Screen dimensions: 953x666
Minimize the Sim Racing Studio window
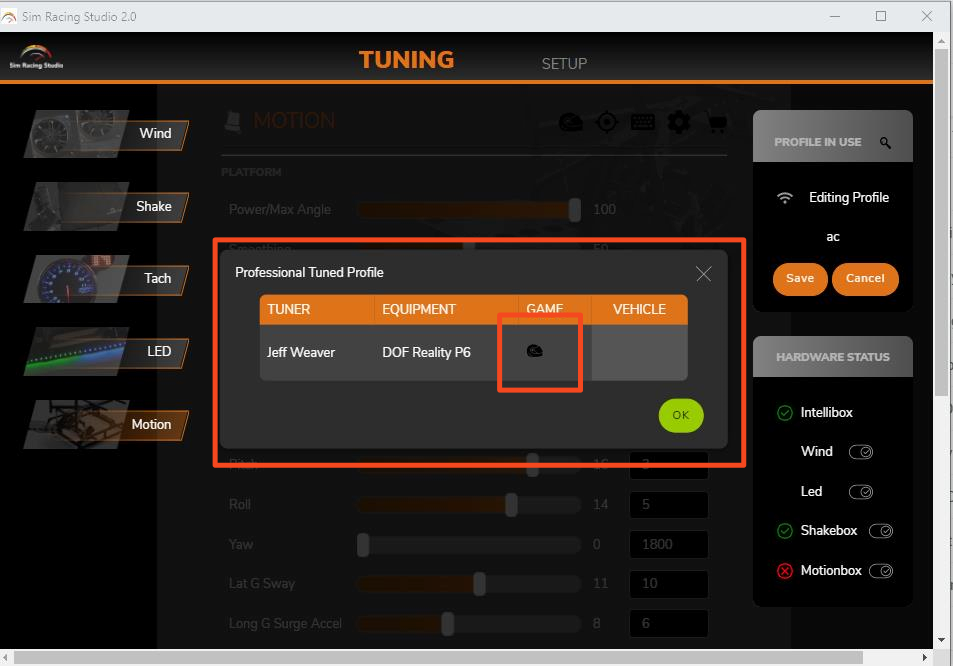click(835, 16)
